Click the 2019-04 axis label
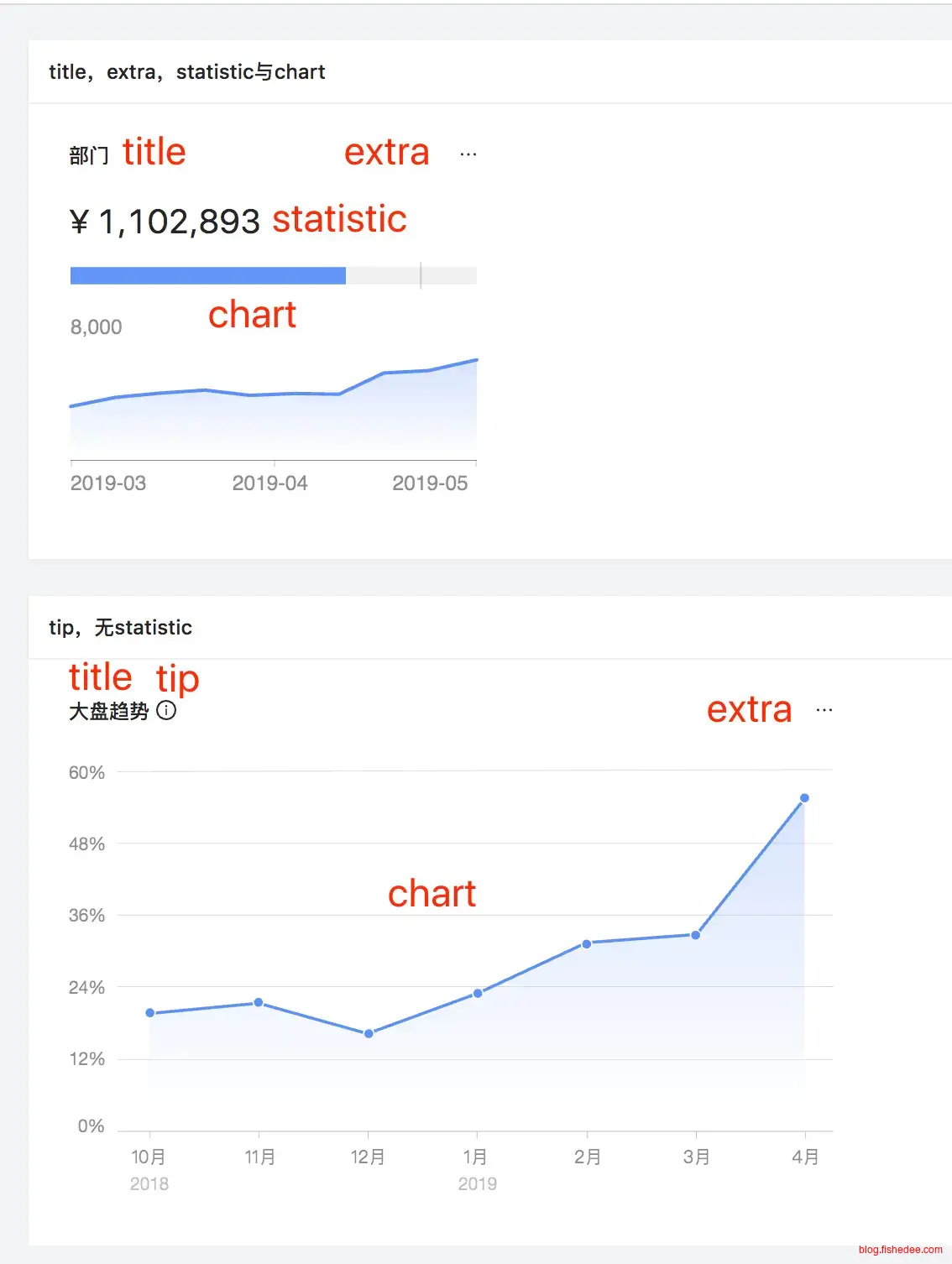The width and height of the screenshot is (952, 1264). coord(269,483)
